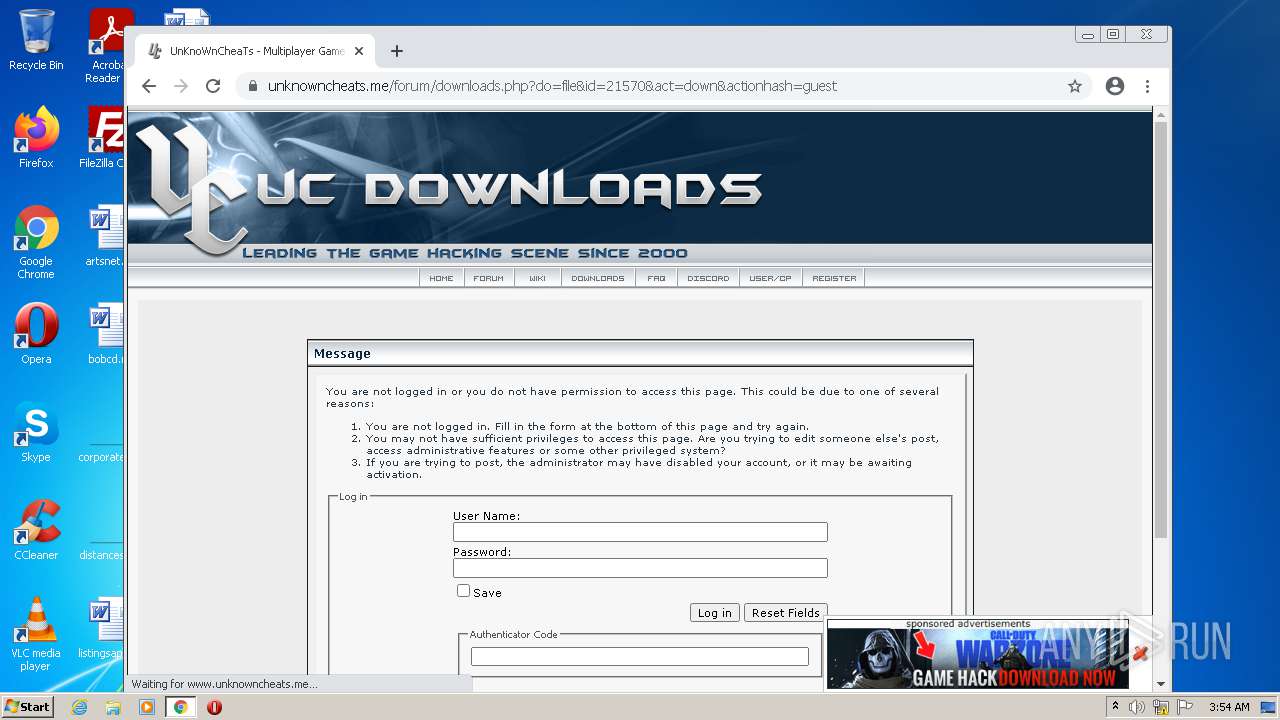Open Opera taskbar icon
The width and height of the screenshot is (1280, 720).
(214, 707)
